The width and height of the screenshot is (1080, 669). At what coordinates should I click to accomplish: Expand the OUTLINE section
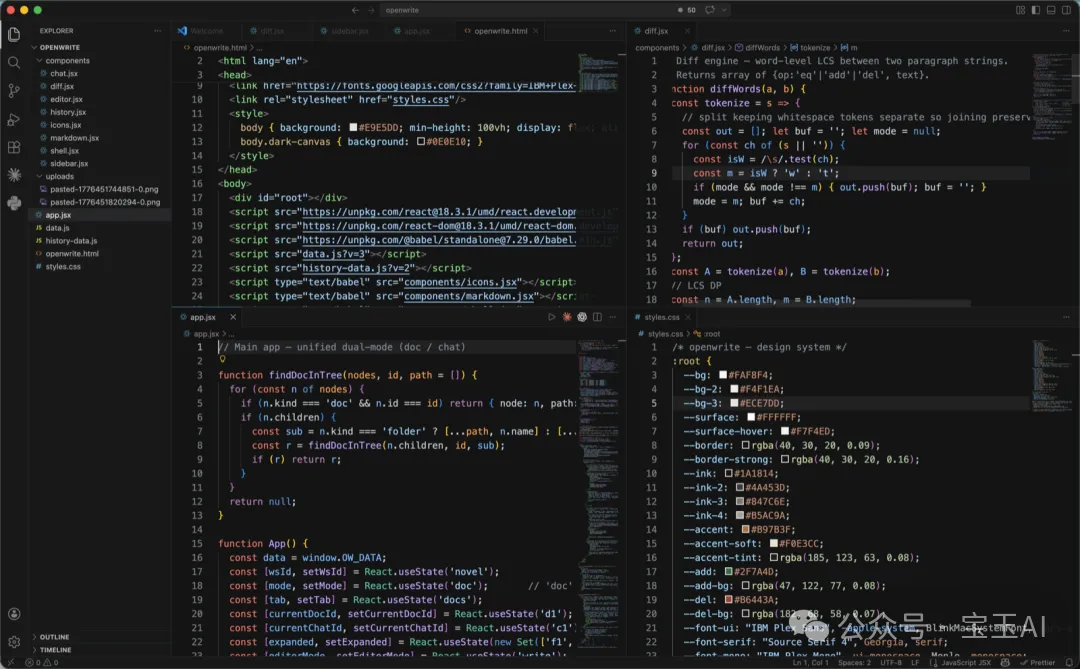(54, 637)
